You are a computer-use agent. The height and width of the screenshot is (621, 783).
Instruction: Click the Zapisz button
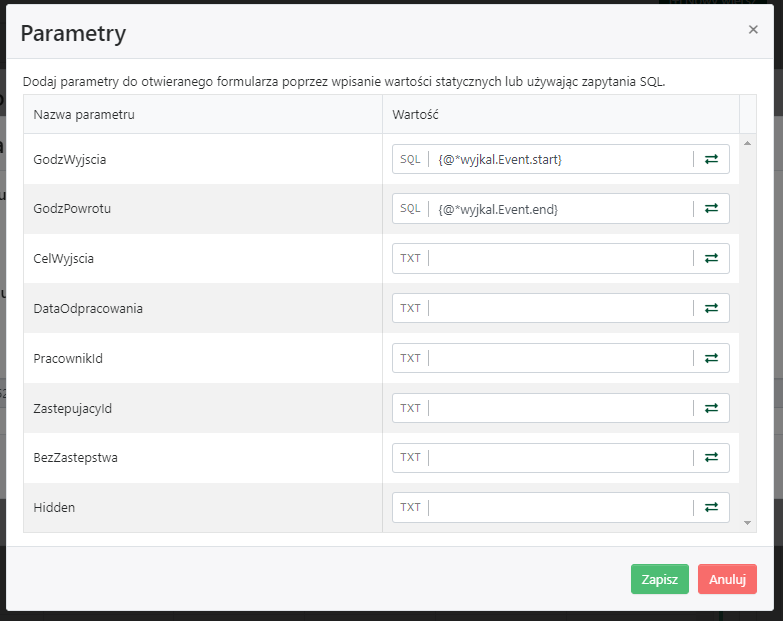[x=659, y=579]
